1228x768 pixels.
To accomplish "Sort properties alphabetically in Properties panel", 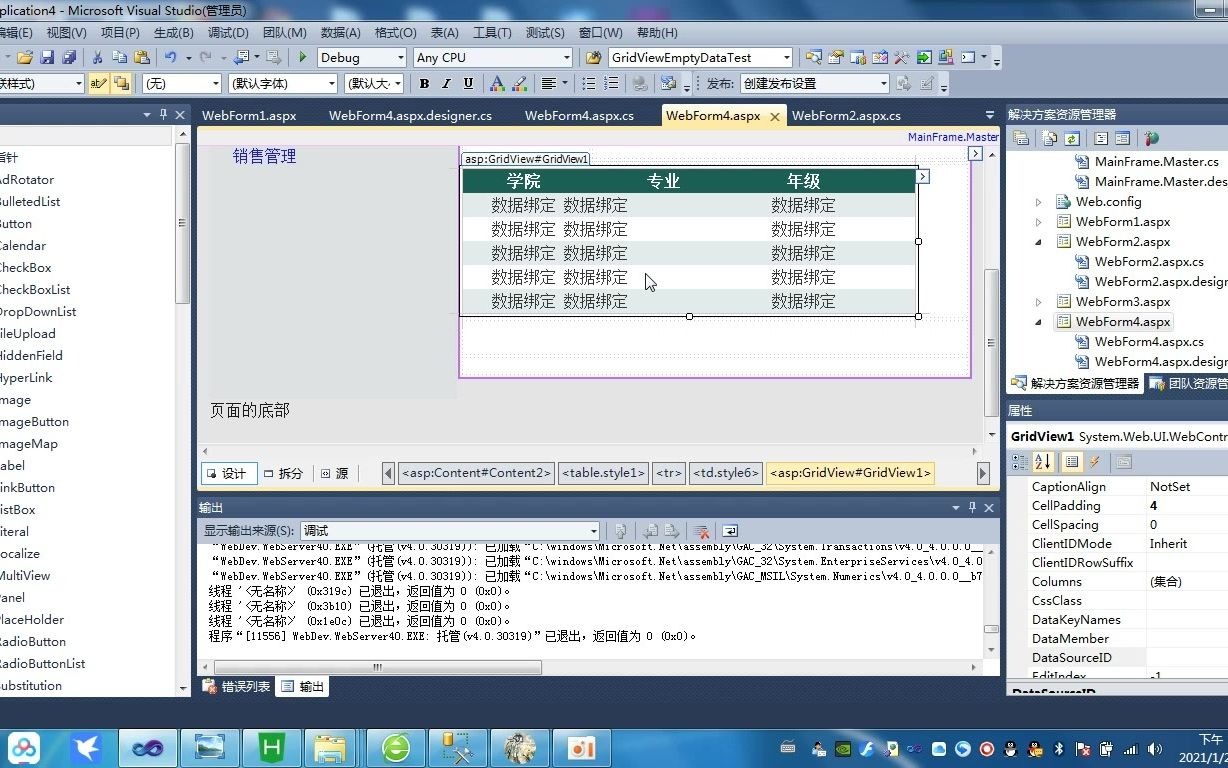I will tap(1041, 462).
